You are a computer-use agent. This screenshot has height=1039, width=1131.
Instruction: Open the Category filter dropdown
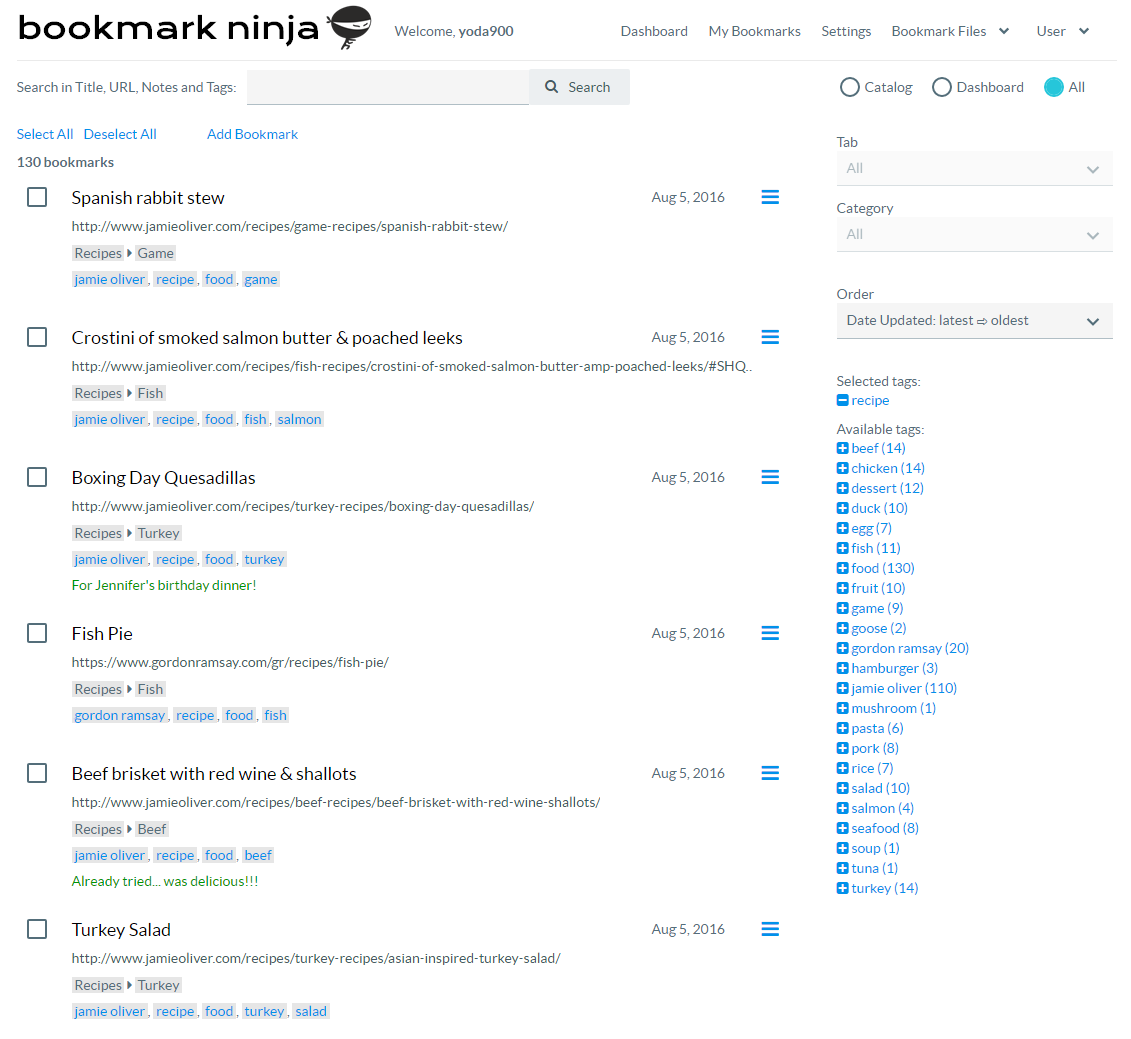tap(974, 234)
